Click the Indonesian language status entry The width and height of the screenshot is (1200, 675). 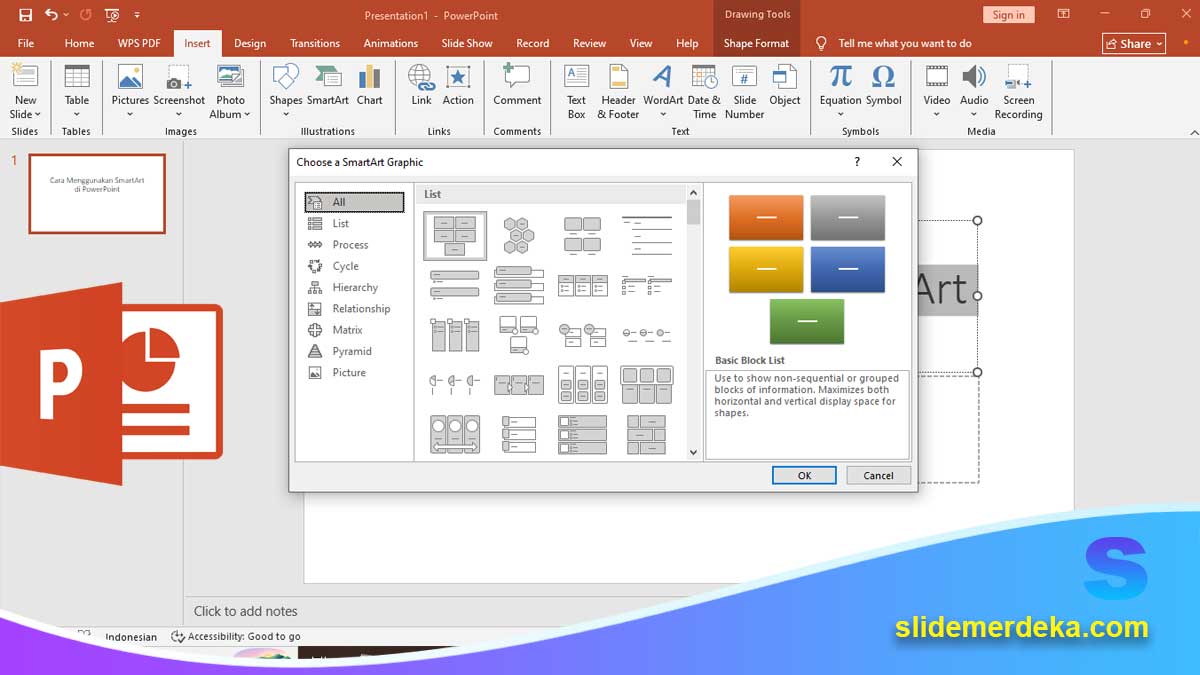click(131, 637)
